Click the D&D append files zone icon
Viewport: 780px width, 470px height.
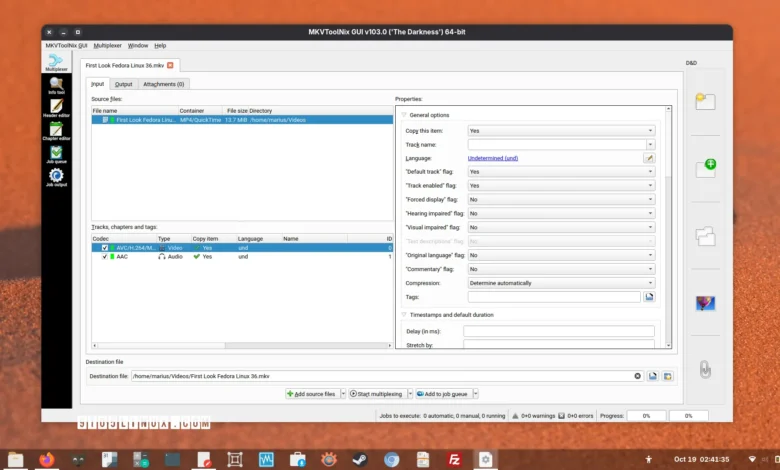click(x=705, y=236)
